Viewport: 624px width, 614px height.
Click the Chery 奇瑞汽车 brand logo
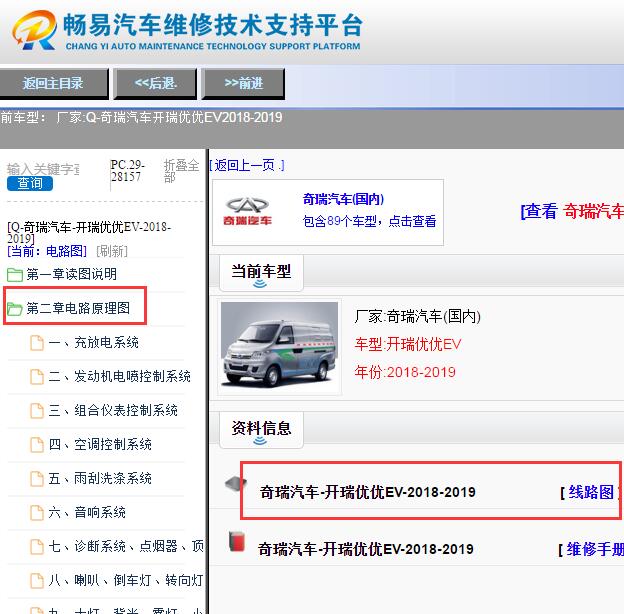(x=248, y=212)
